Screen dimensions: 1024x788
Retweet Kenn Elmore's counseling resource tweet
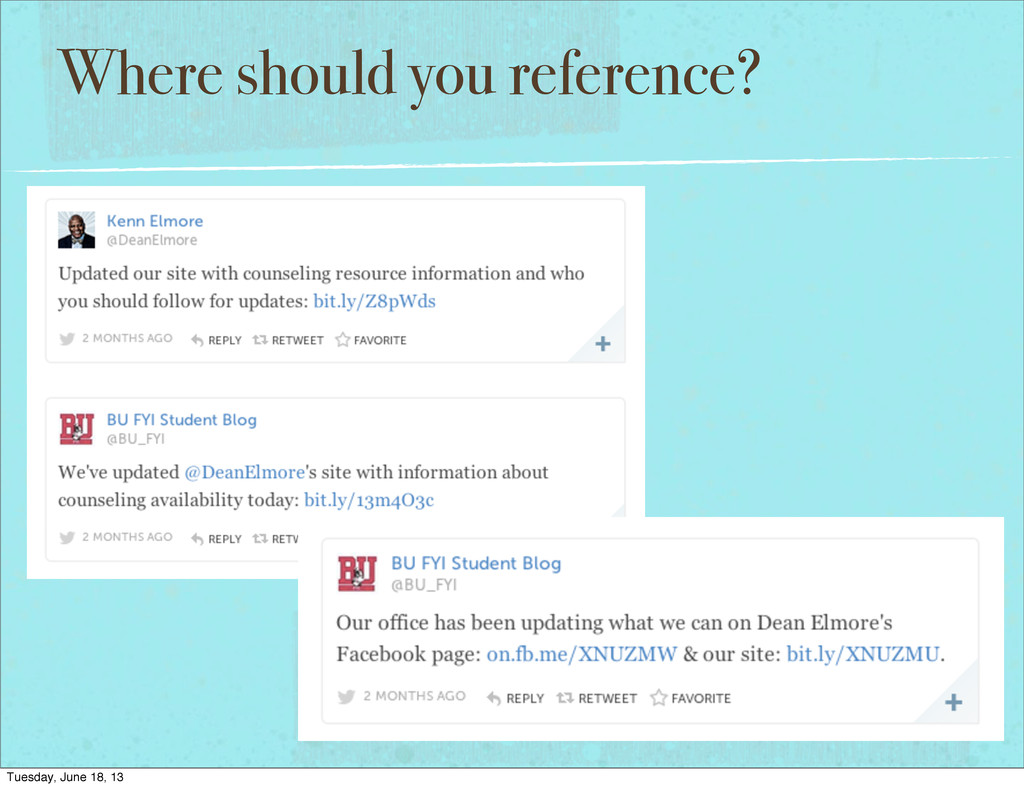(x=297, y=340)
